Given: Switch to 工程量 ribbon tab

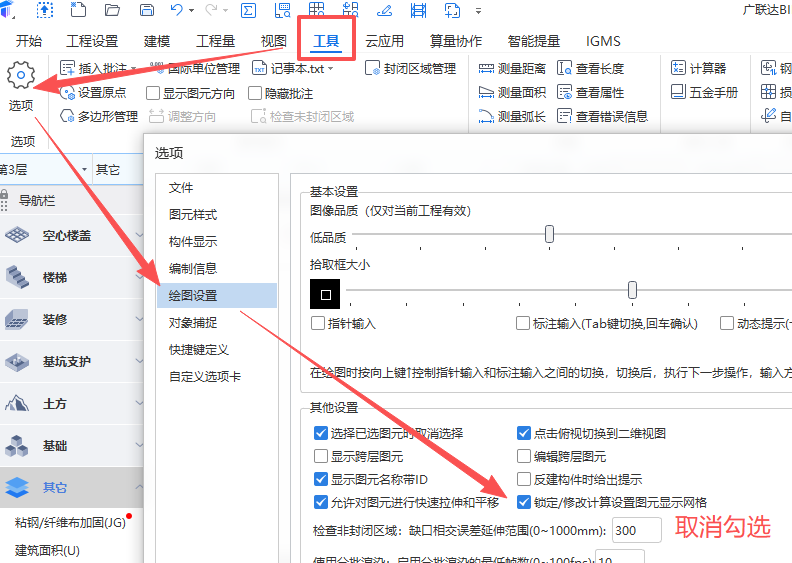Looking at the screenshot, I should (x=216, y=41).
